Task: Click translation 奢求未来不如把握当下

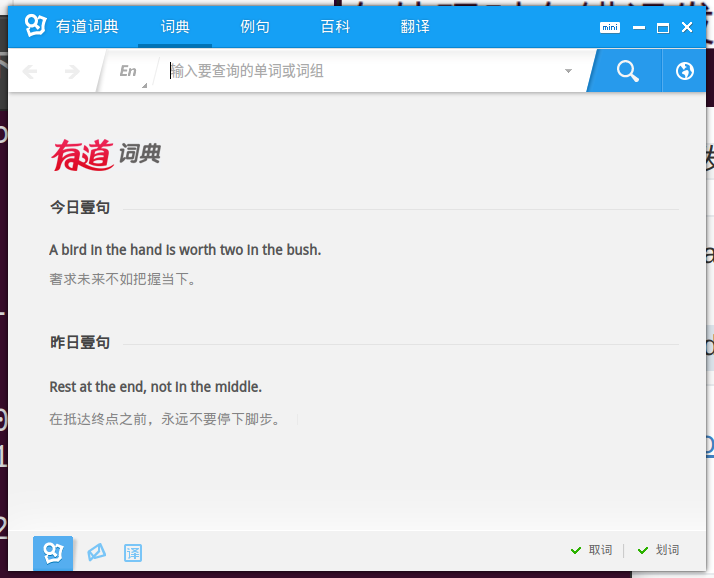Action: (x=122, y=279)
